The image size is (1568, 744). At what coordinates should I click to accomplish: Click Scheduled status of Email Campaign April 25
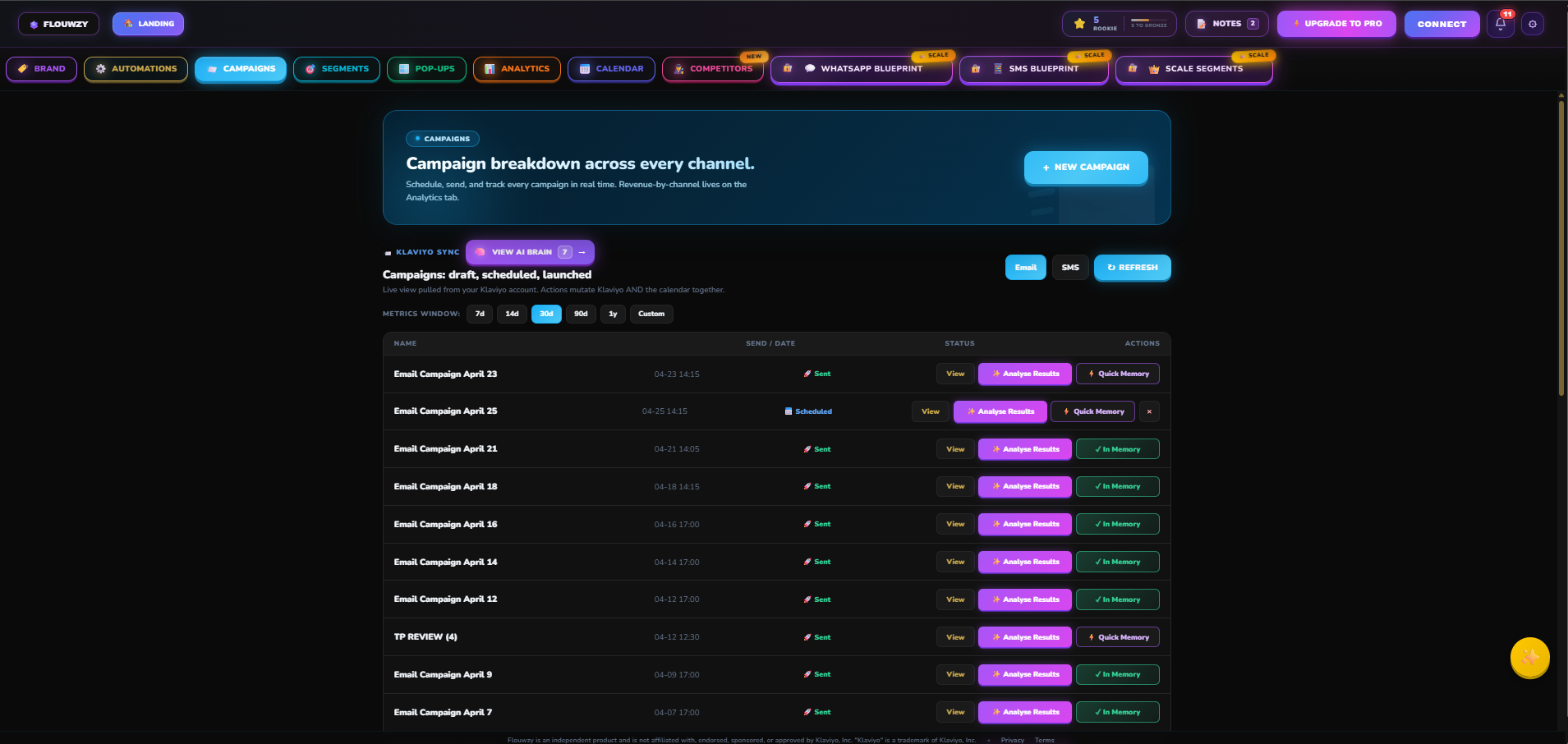point(808,411)
